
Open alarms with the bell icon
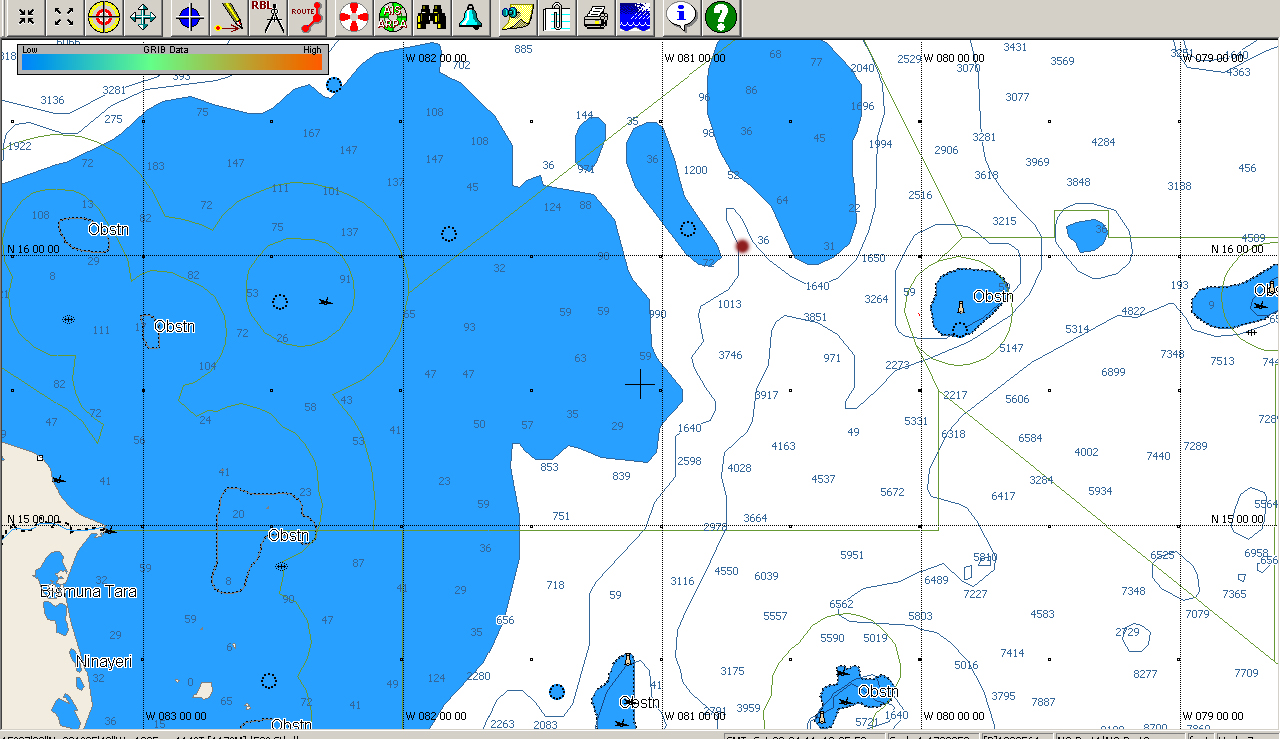[x=470, y=17]
